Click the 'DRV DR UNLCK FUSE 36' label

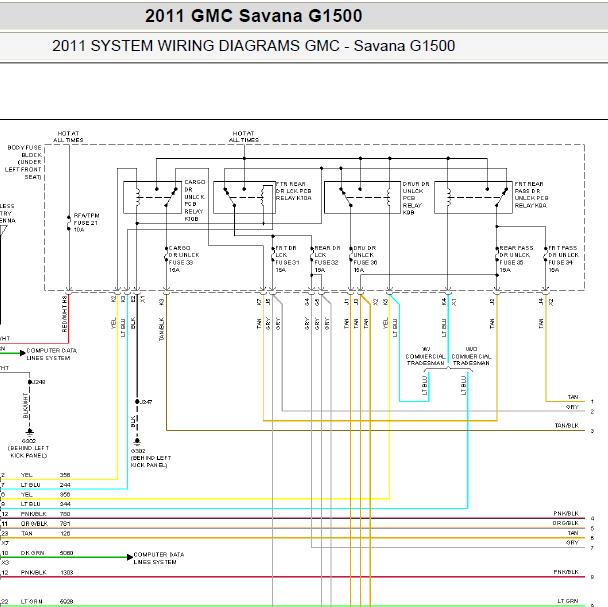(x=365, y=259)
